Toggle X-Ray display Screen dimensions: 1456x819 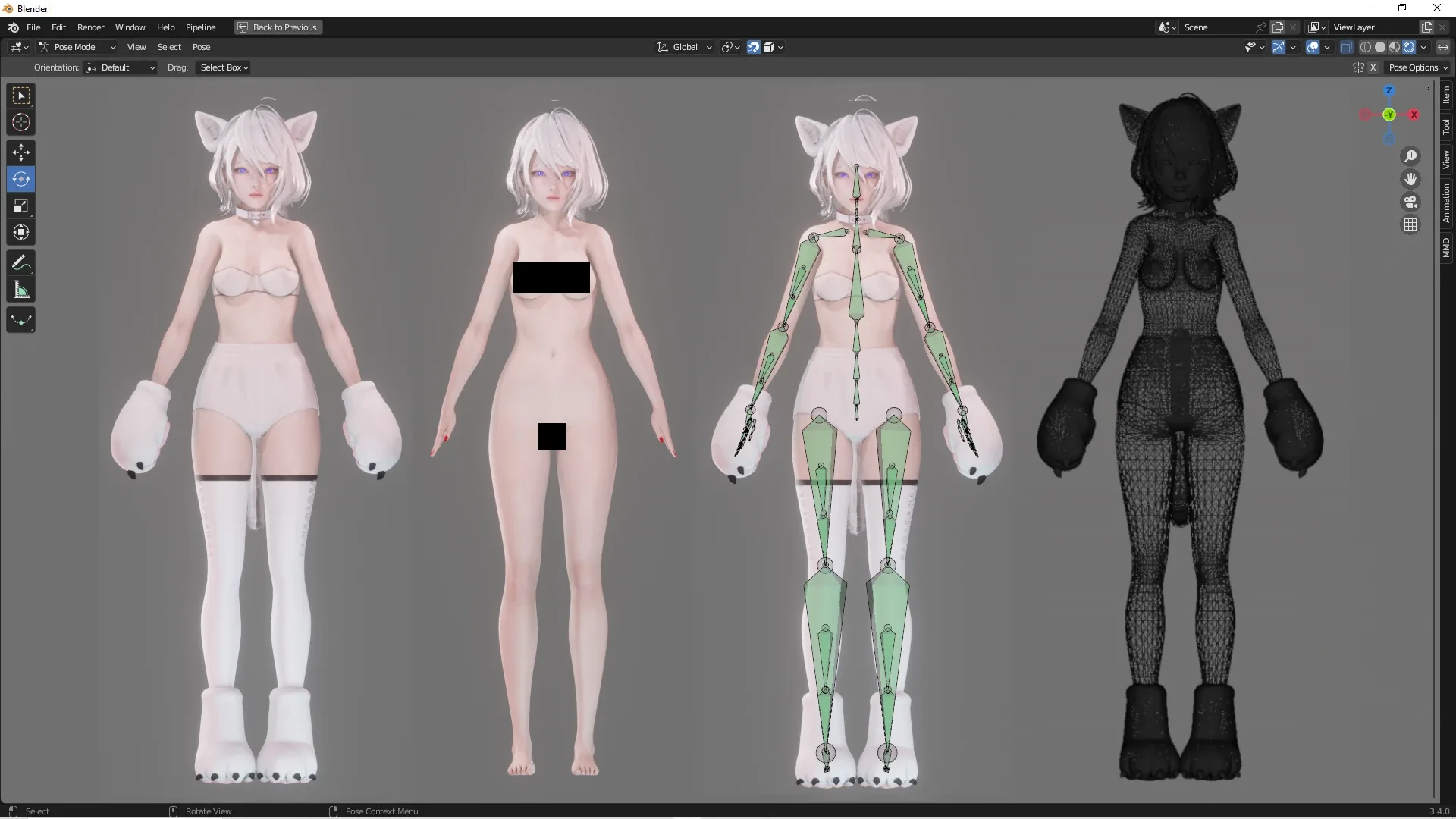click(x=1347, y=47)
